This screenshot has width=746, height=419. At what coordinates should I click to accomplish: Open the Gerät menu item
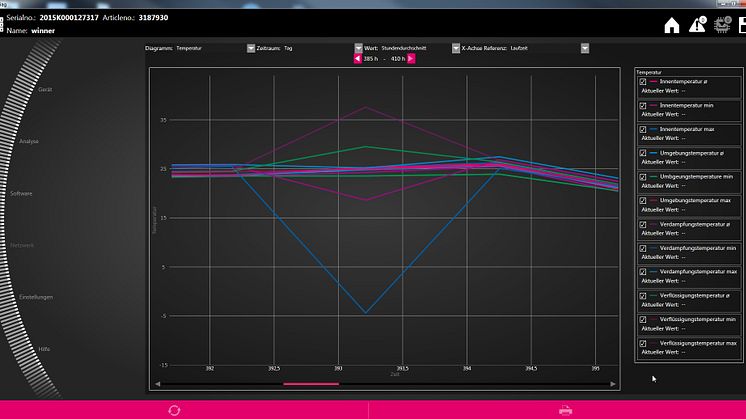tap(45, 89)
